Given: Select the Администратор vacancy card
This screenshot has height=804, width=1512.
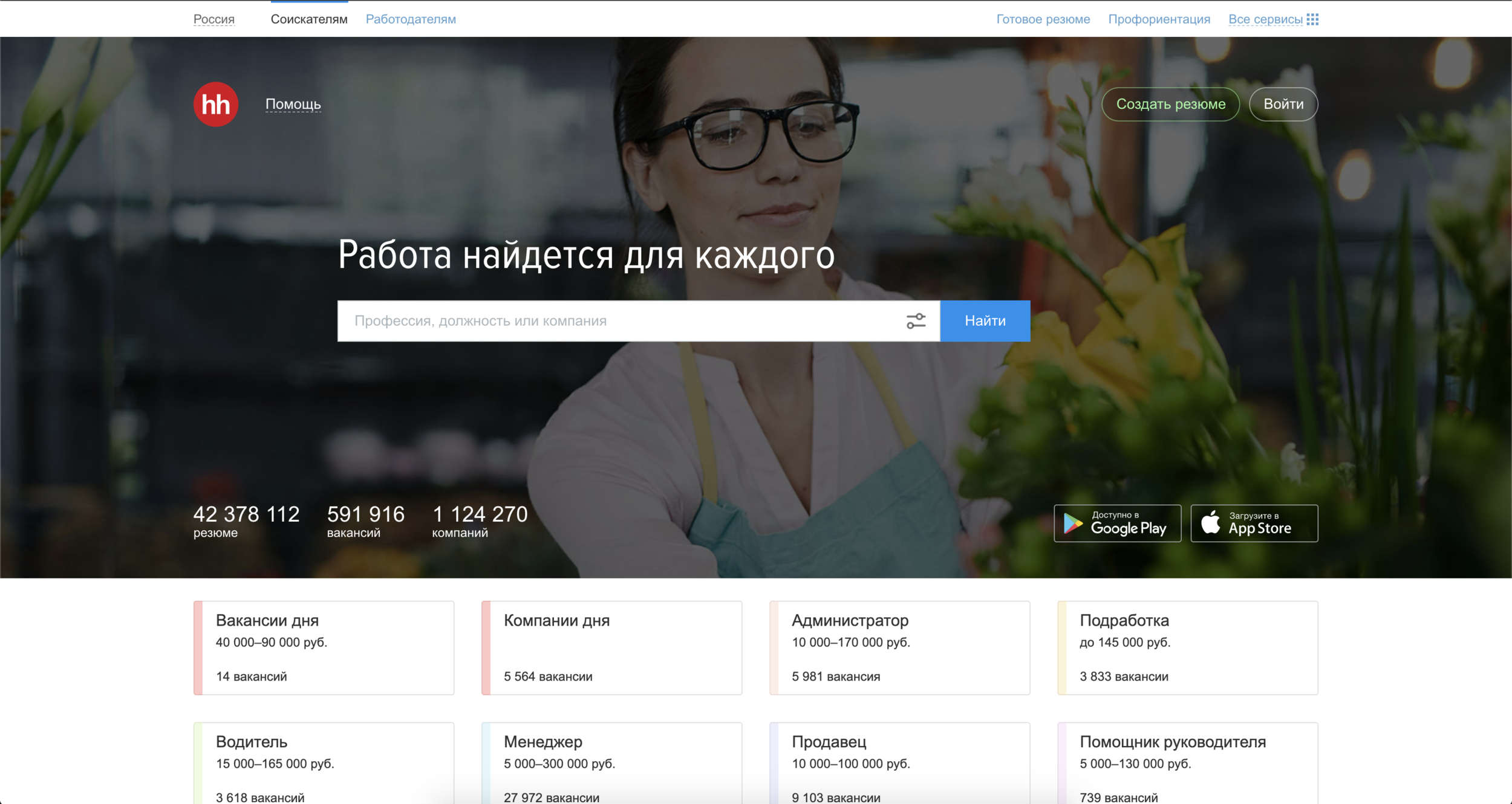Looking at the screenshot, I should (900, 647).
